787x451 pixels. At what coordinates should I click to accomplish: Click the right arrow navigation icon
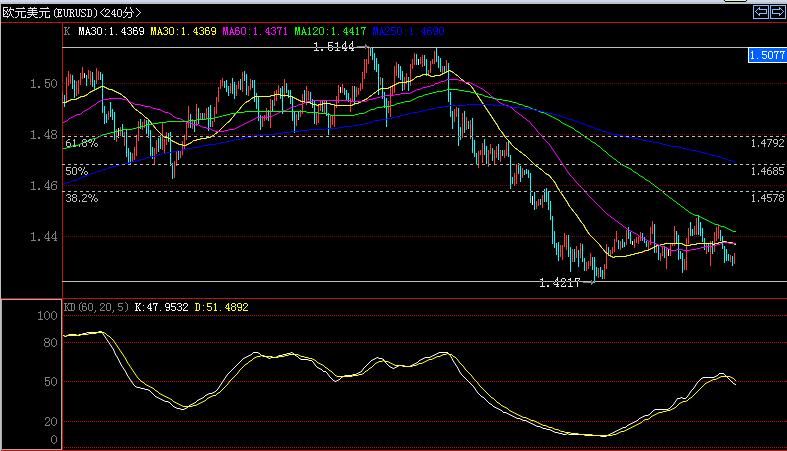[777, 12]
